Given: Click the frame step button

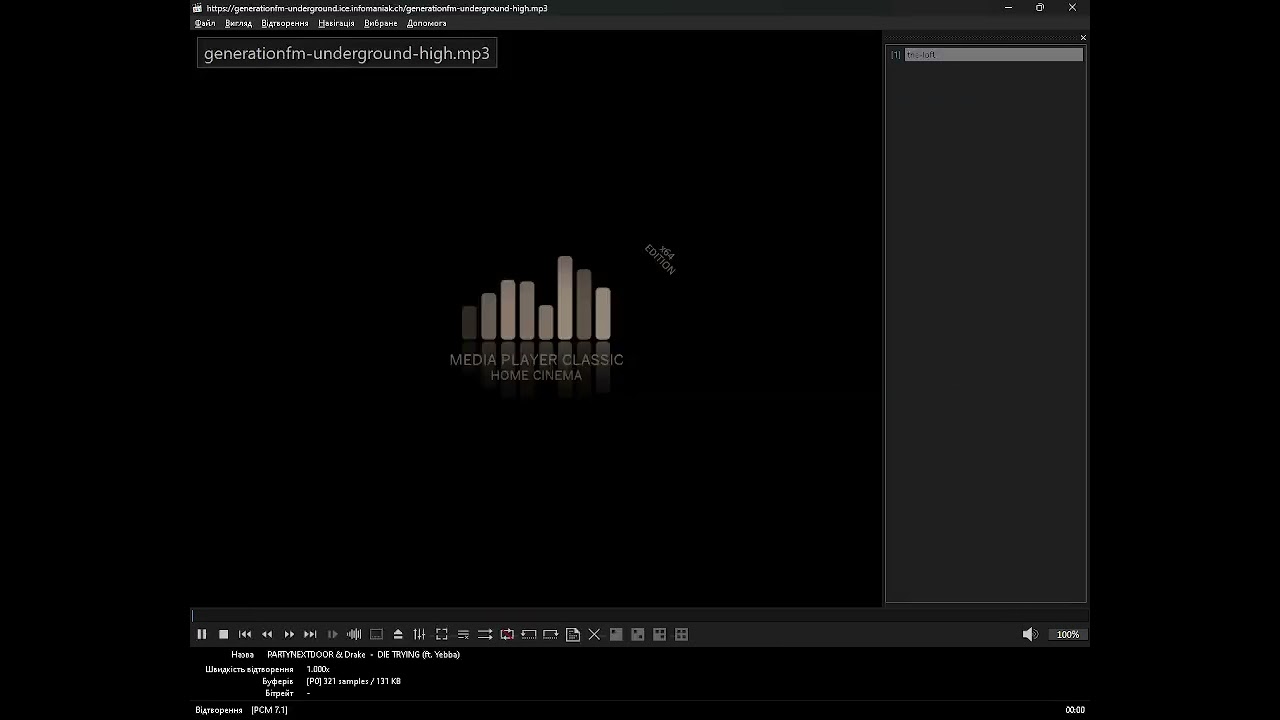Looking at the screenshot, I should pyautogui.click(x=332, y=634).
